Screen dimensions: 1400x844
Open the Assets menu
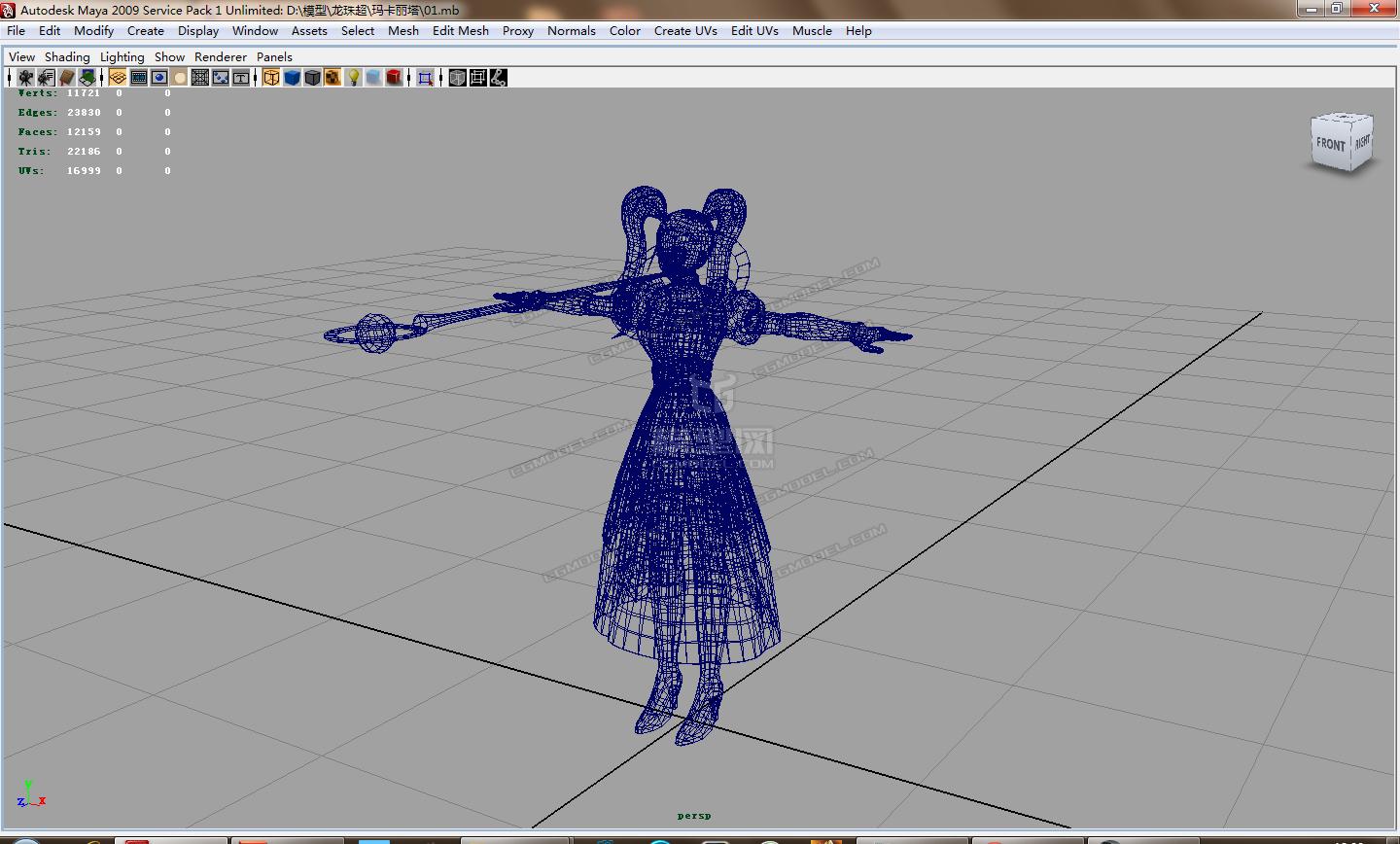309,31
